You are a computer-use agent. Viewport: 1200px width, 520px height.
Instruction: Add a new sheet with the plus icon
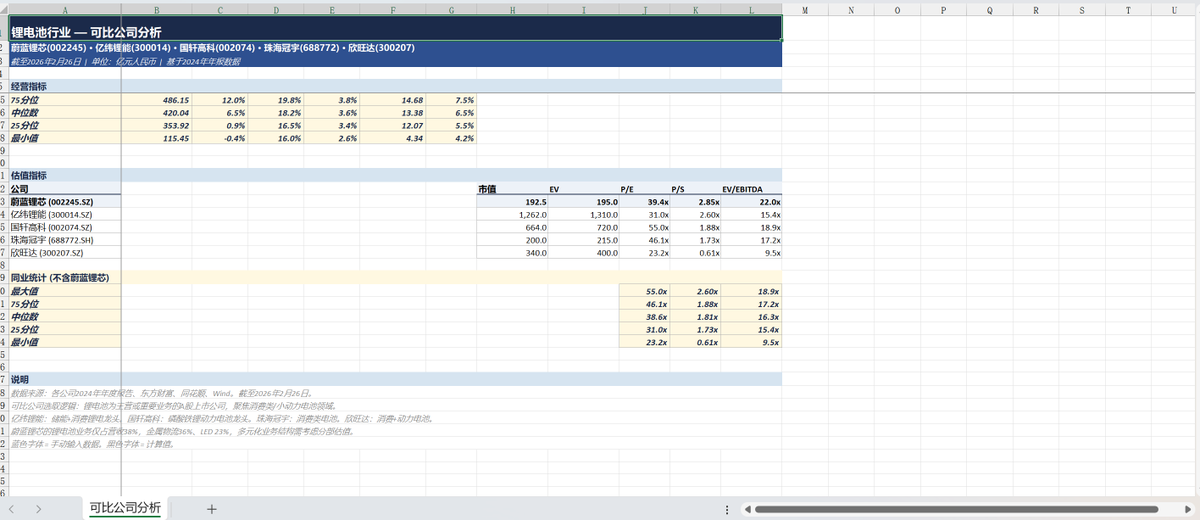click(211, 508)
